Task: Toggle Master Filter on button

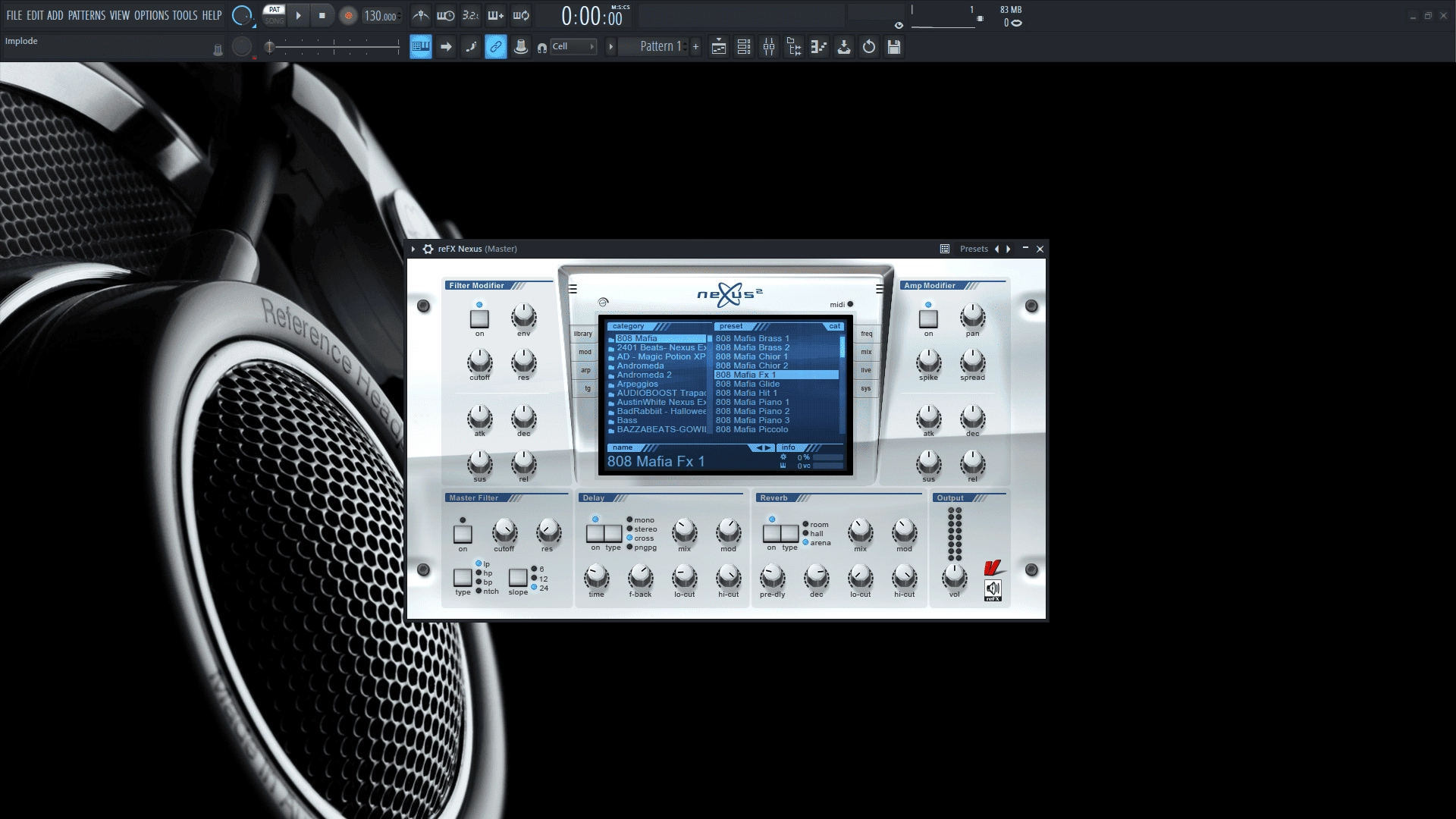Action: [463, 534]
